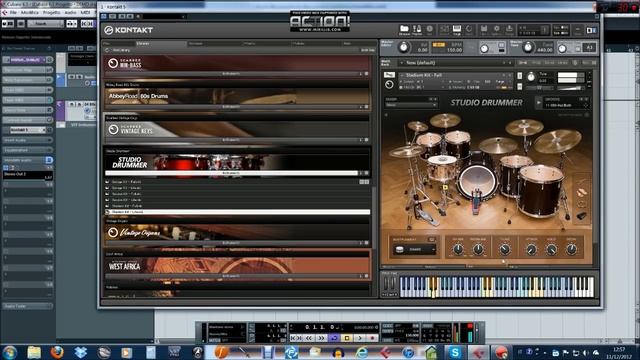Switch to the Files browser tab
The width and height of the screenshot is (640, 360).
pos(118,43)
